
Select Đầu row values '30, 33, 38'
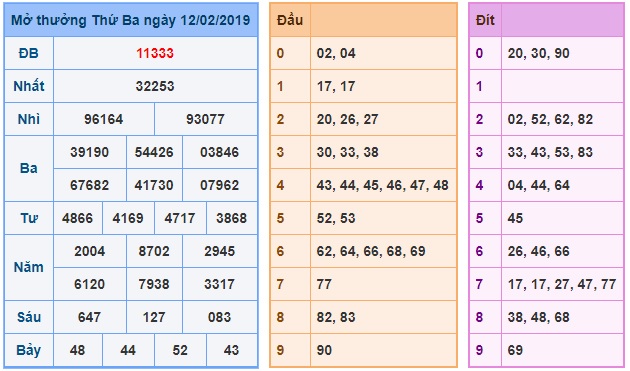pyautogui.click(x=347, y=152)
